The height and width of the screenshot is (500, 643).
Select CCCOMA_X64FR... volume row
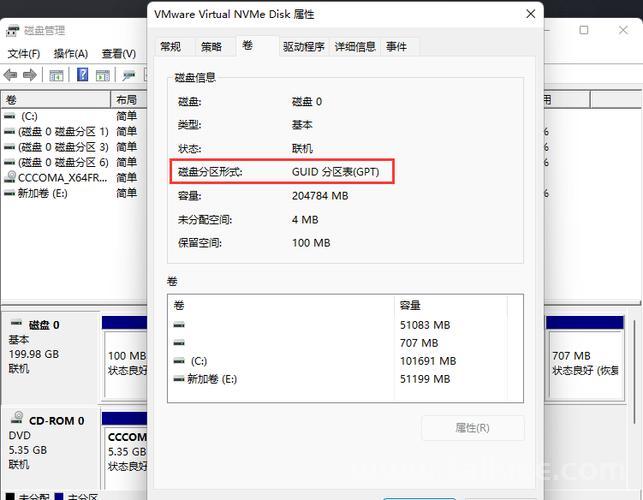74,178
